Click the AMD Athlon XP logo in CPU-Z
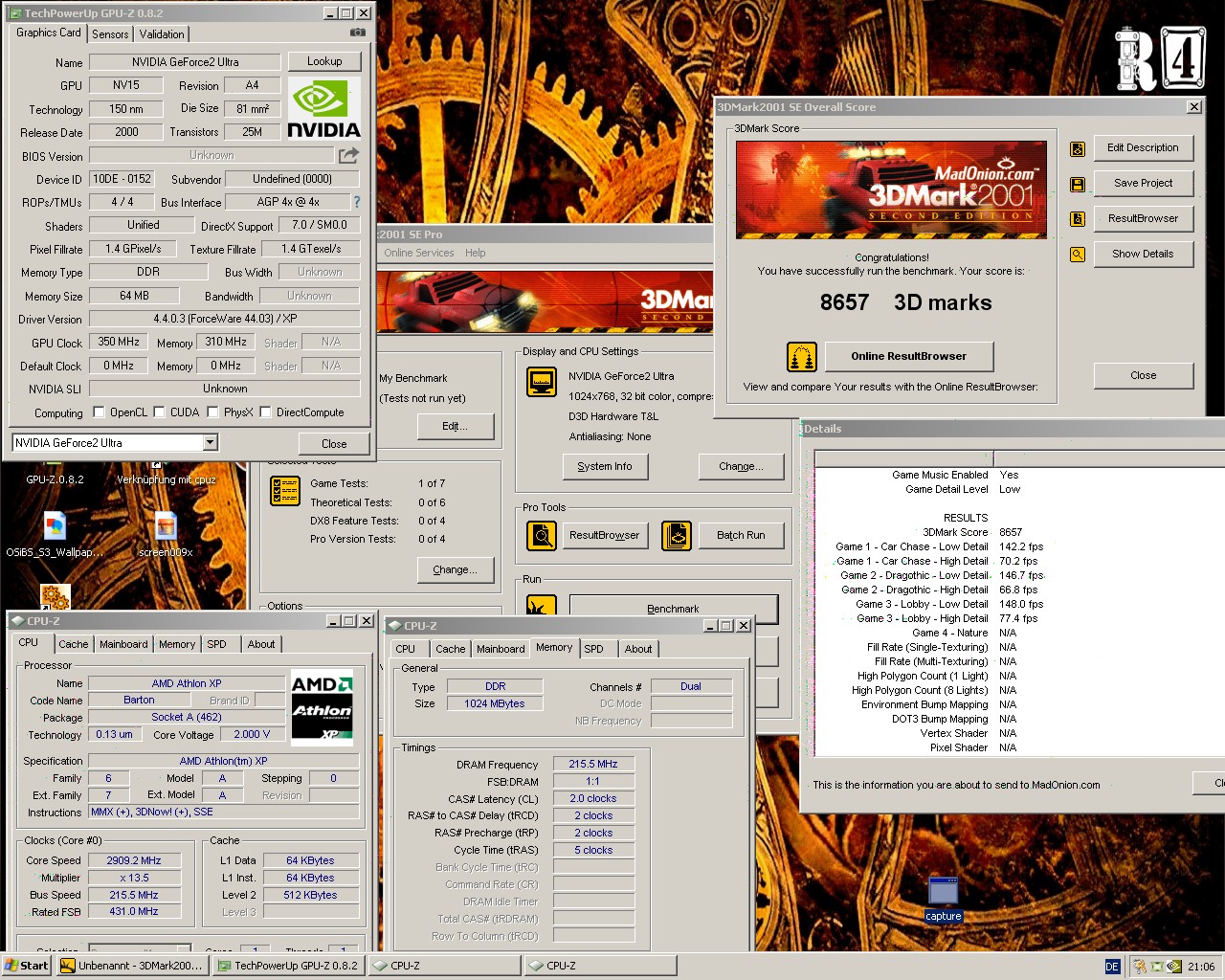This screenshot has height=980, width=1225. pos(323,708)
